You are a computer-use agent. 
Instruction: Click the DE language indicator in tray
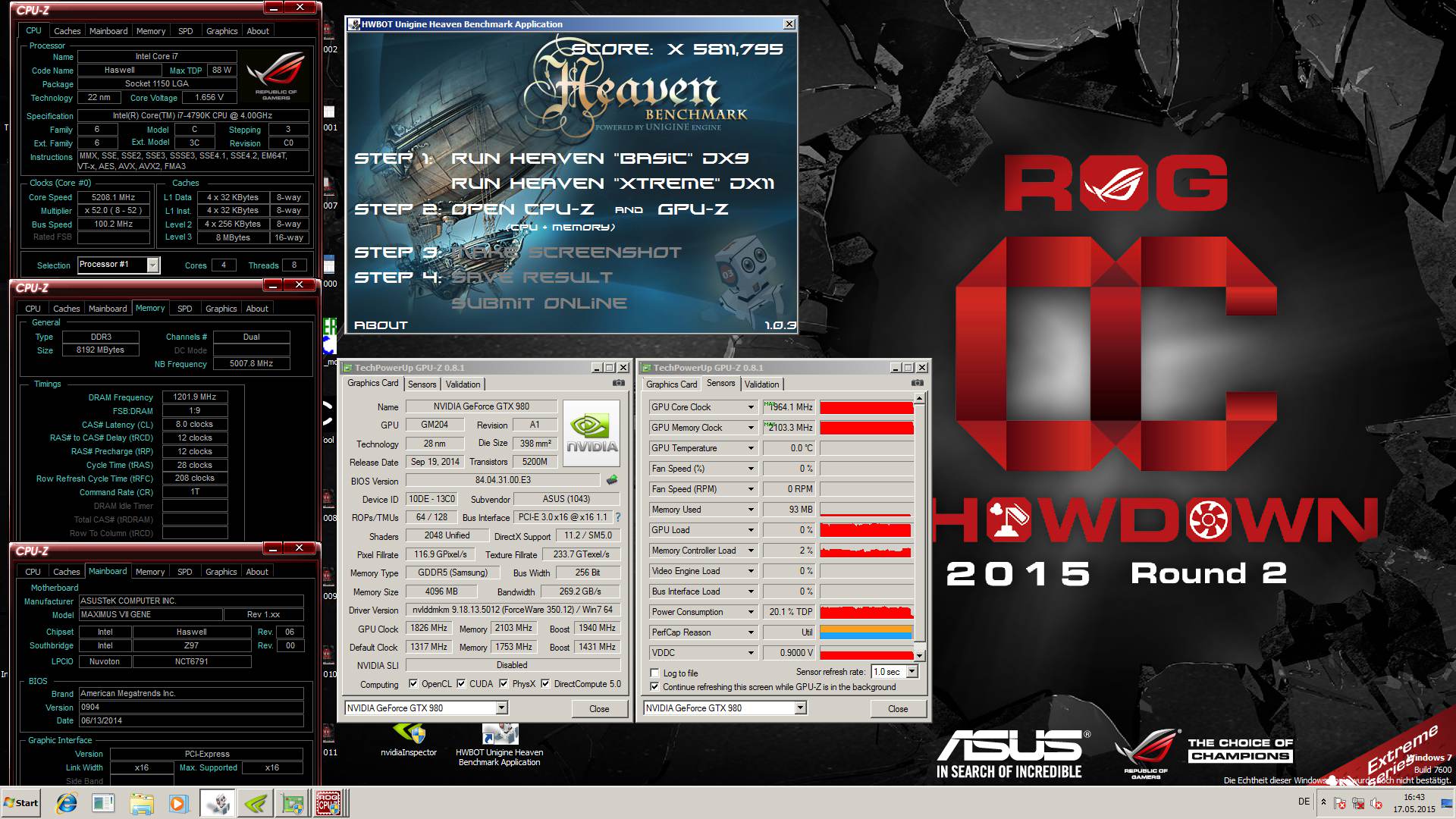click(1304, 802)
